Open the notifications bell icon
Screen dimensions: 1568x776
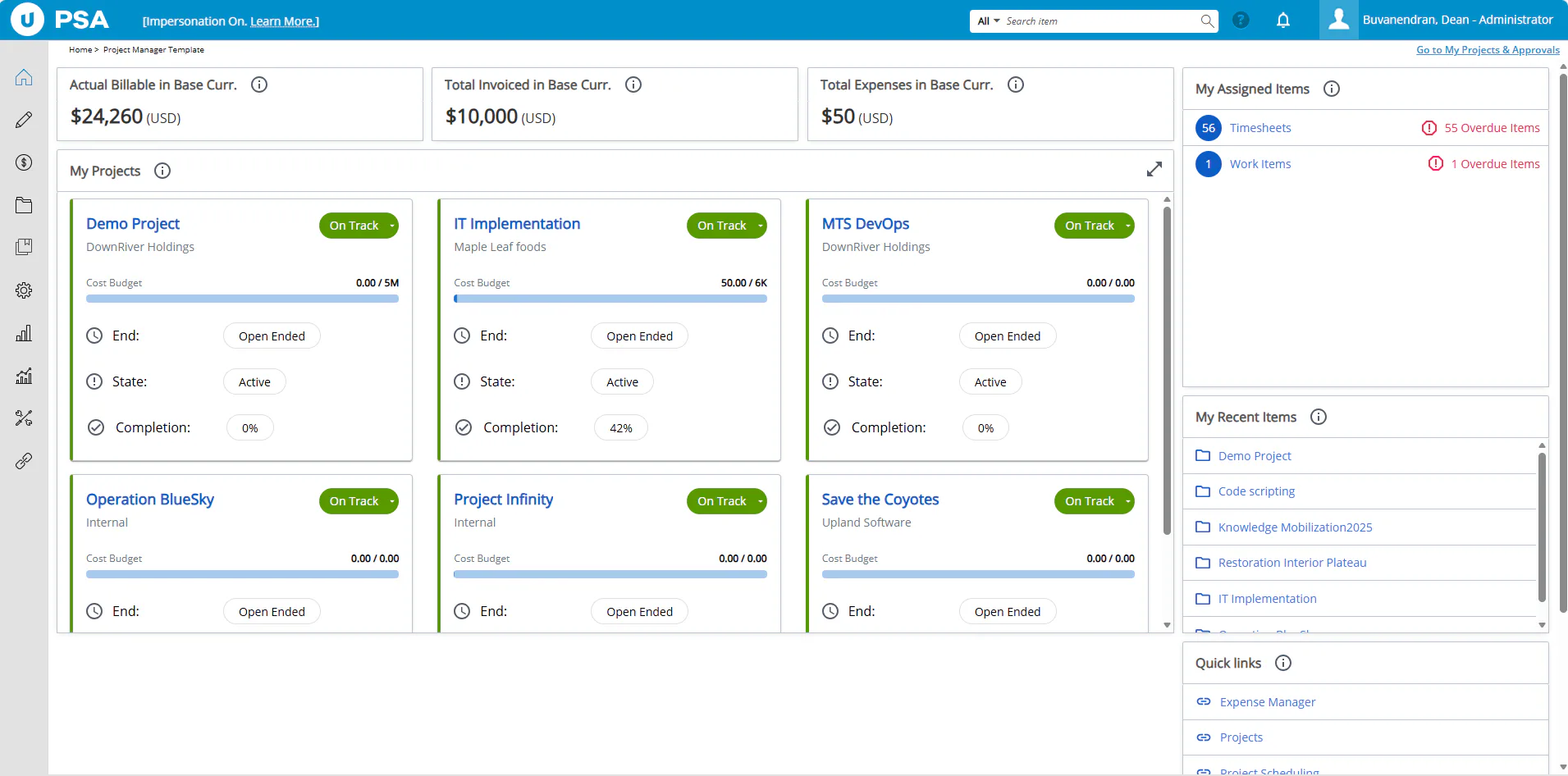click(x=1283, y=21)
